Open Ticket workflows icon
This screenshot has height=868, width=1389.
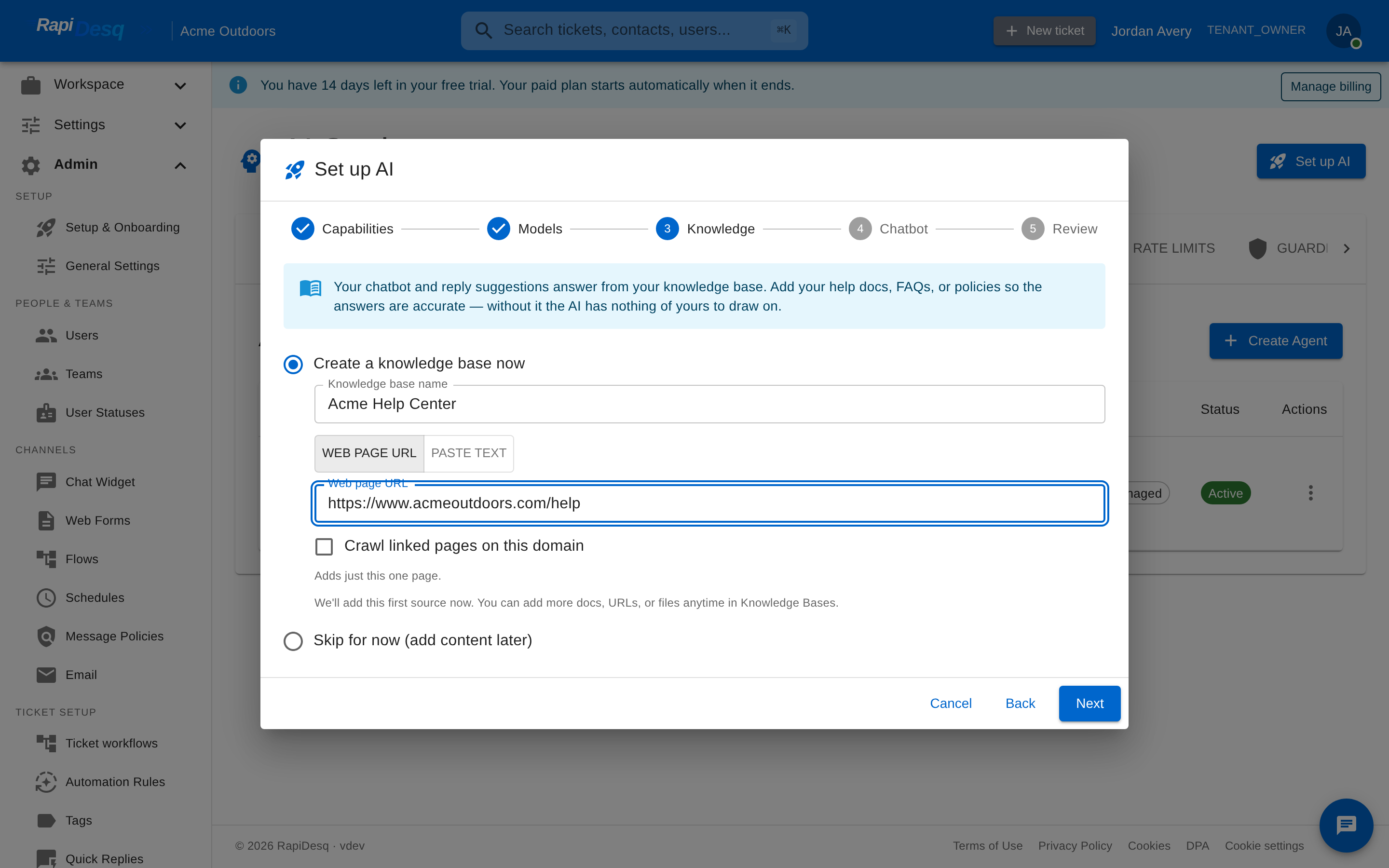[46, 744]
